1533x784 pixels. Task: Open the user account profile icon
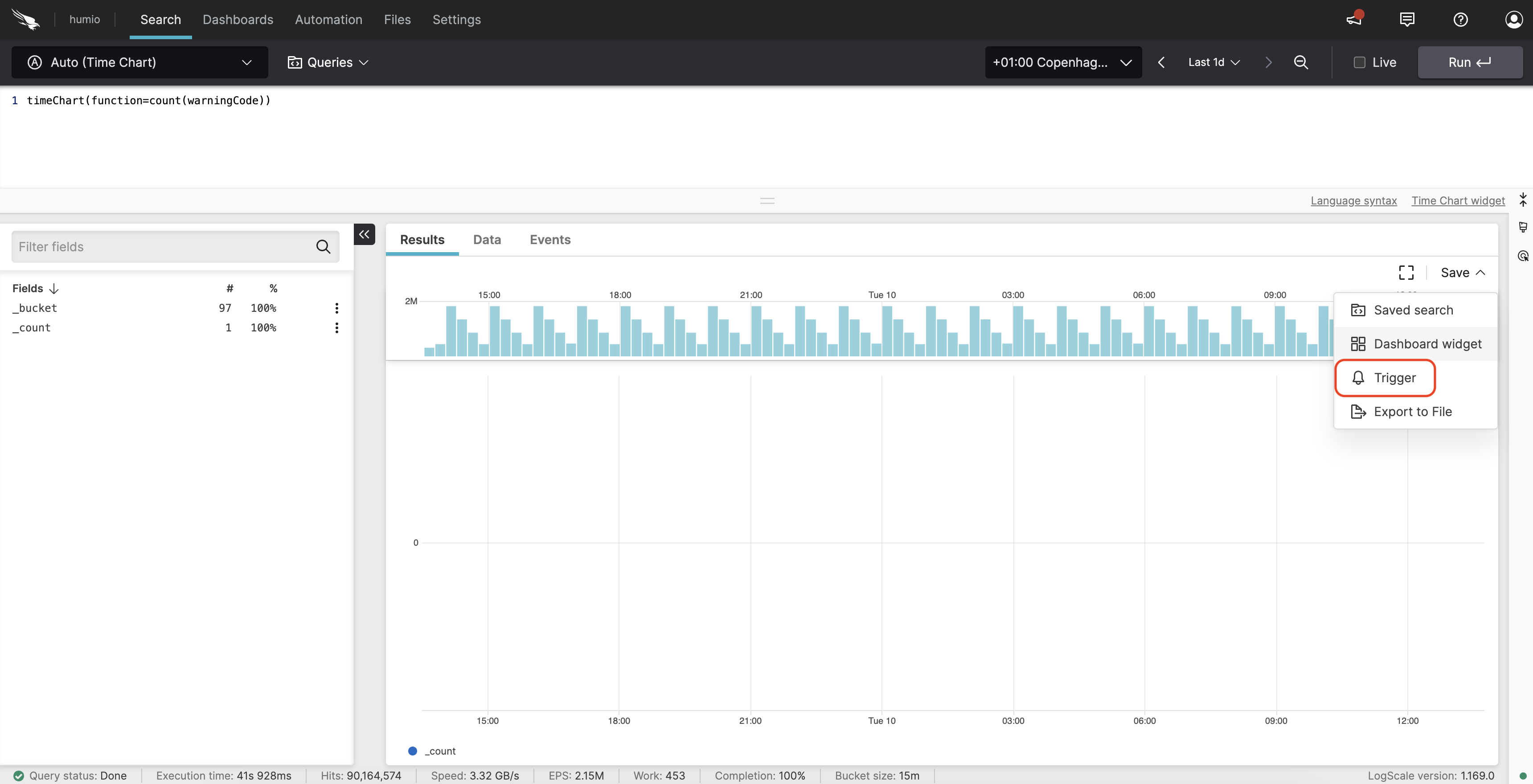pos(1513,20)
